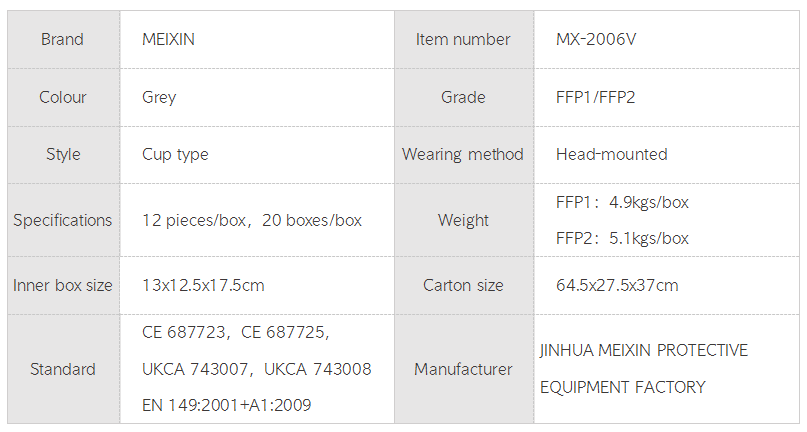Screen dimensions: 807x432
Task: Select the Grey colour value
Action: pos(159,97)
